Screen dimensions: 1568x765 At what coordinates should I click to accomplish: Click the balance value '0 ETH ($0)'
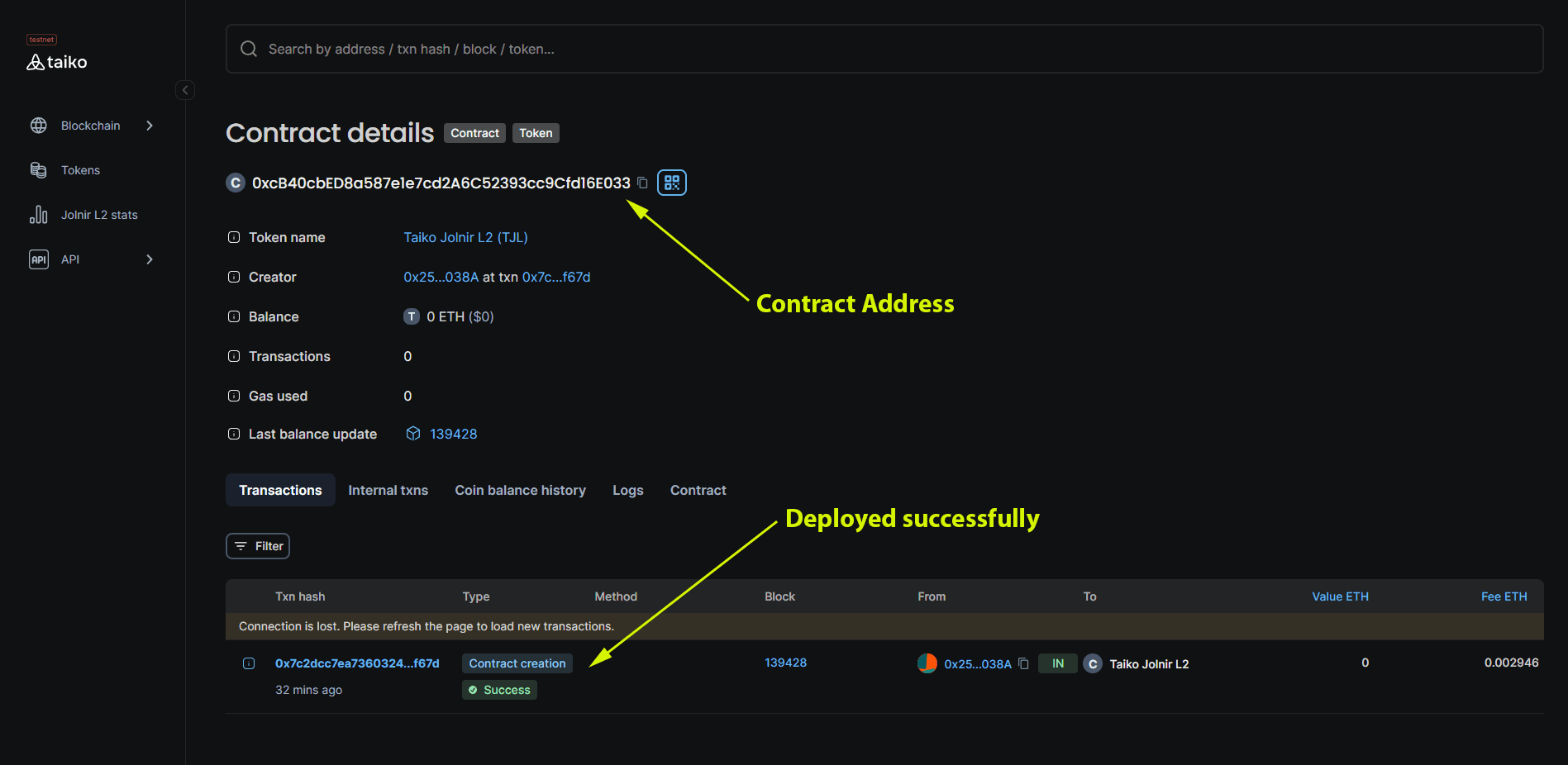460,316
